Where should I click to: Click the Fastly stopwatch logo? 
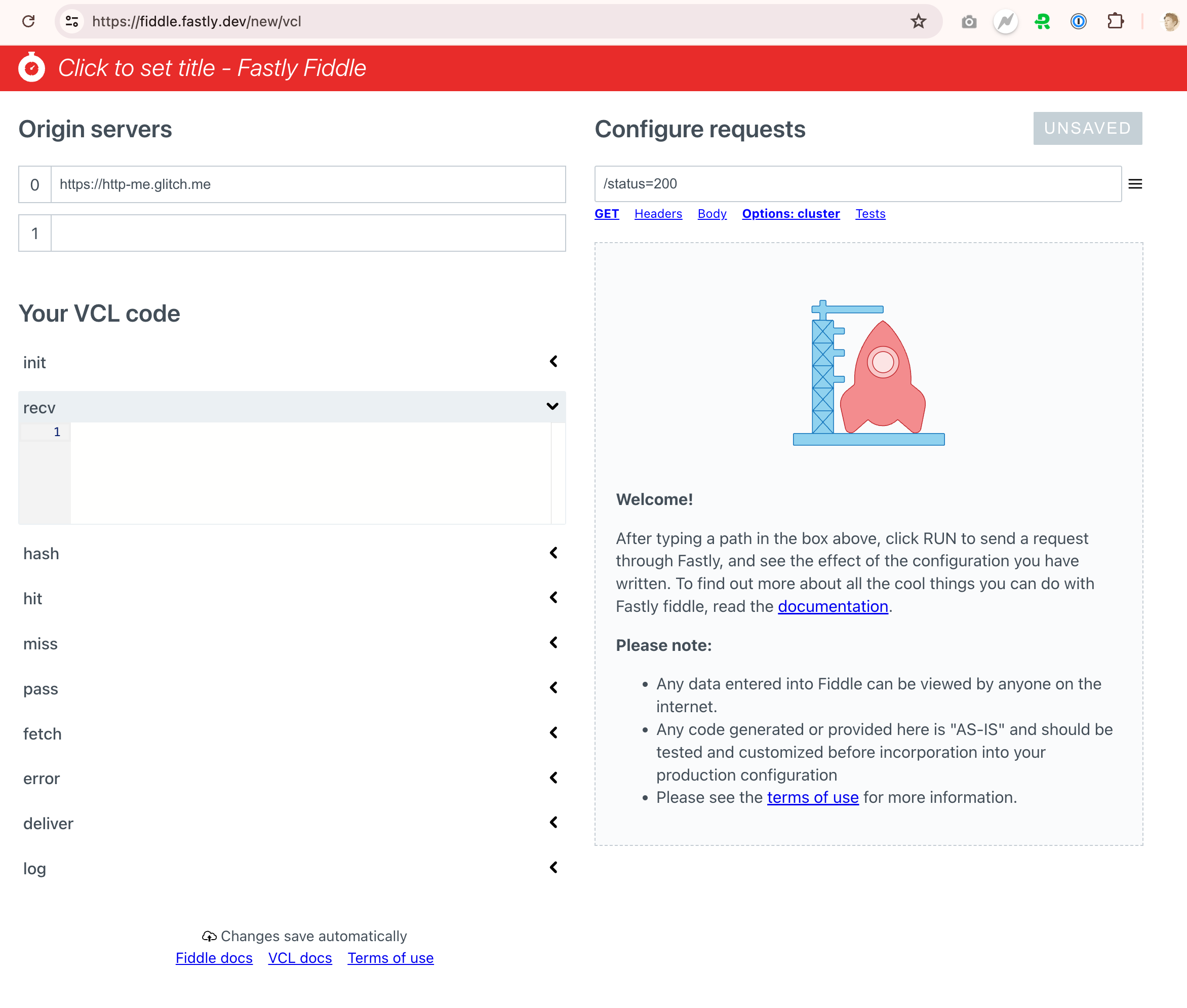pos(31,68)
